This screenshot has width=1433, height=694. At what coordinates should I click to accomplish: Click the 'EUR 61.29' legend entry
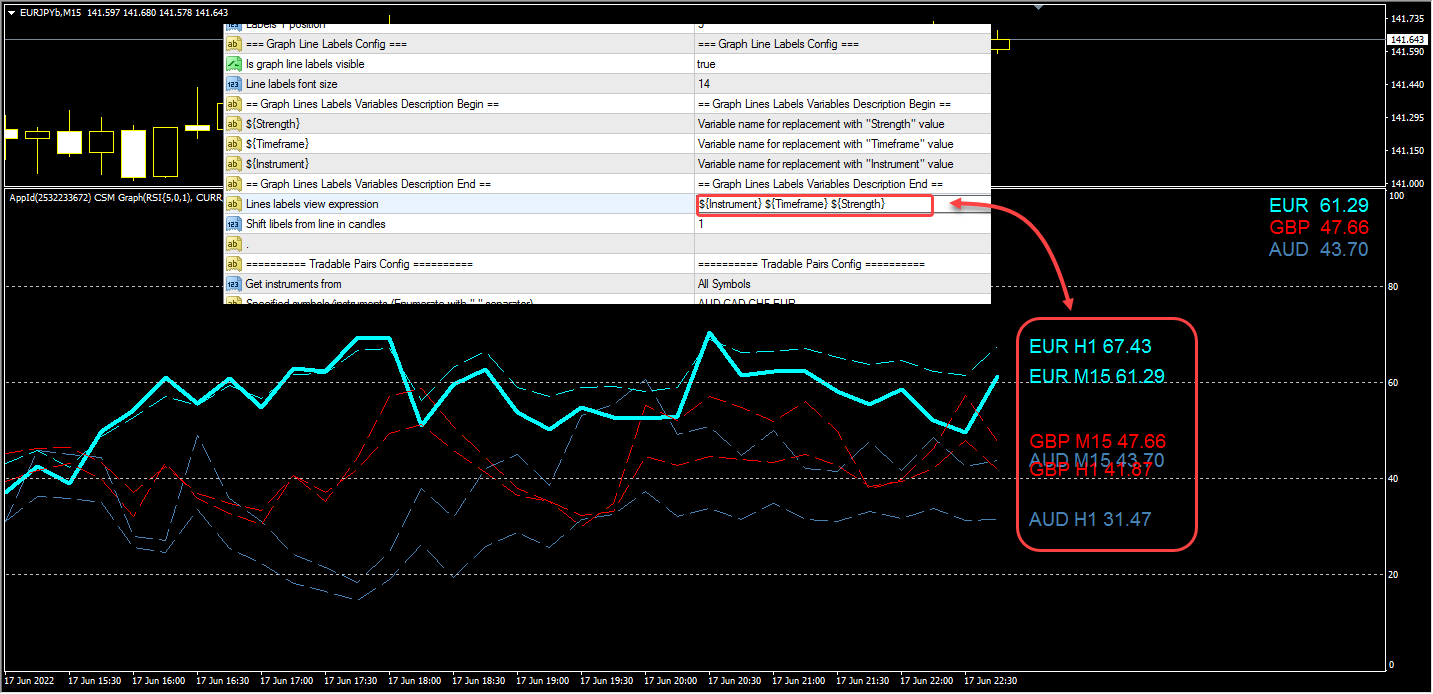1318,205
